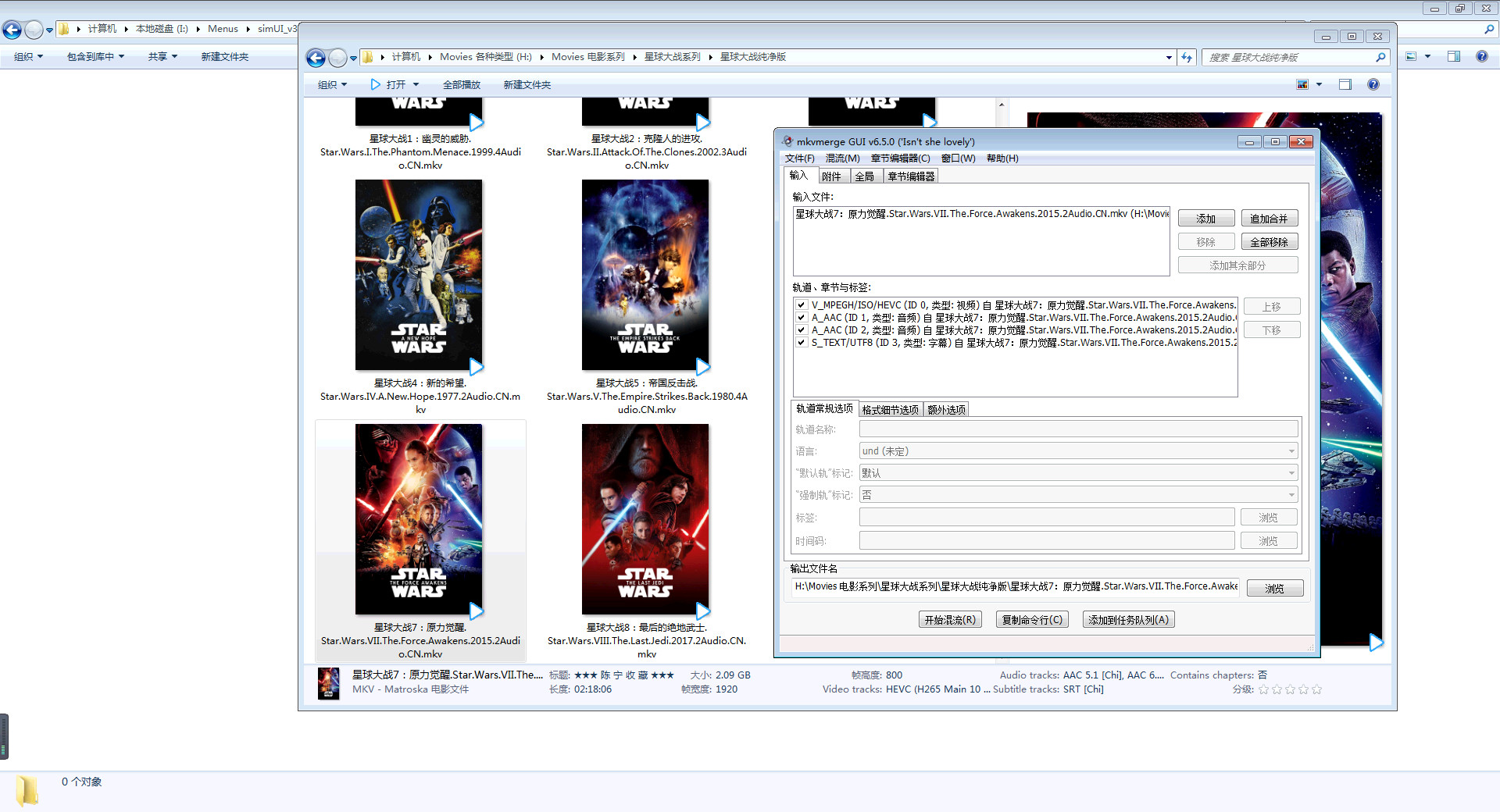Switch to the 章节编辑器 tab
Screen dimensions: 1500x812
(910, 176)
